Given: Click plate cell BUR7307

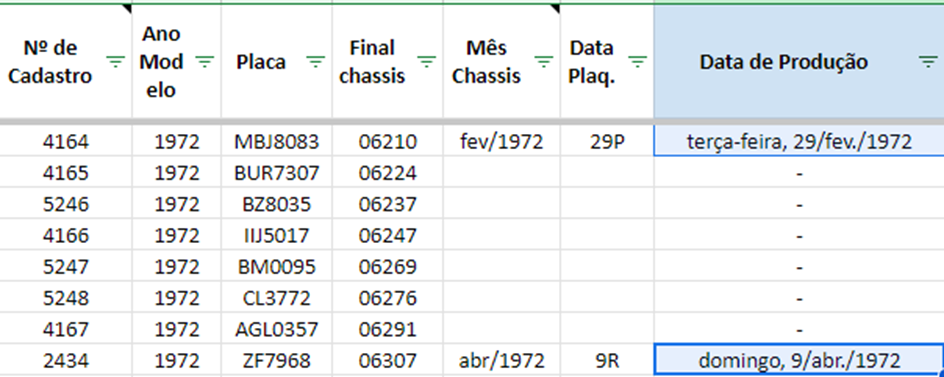Looking at the screenshot, I should tap(276, 173).
